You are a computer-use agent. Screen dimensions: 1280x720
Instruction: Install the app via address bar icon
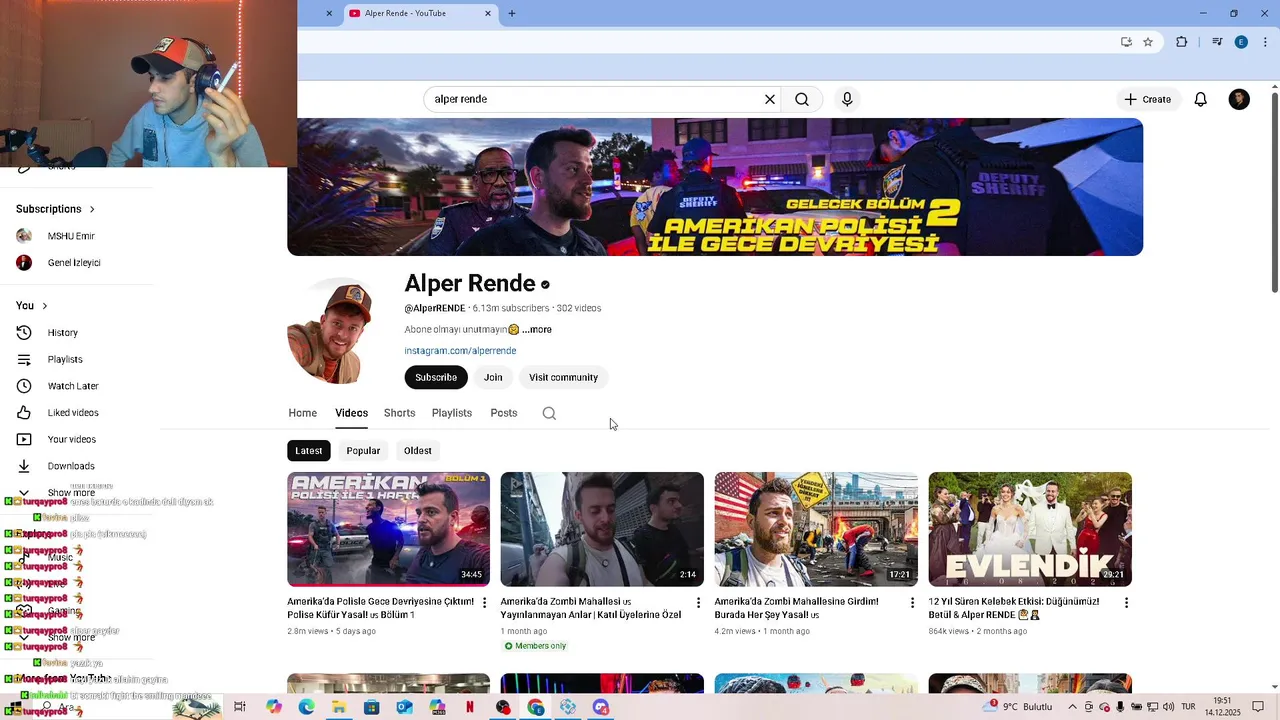[x=1126, y=42]
